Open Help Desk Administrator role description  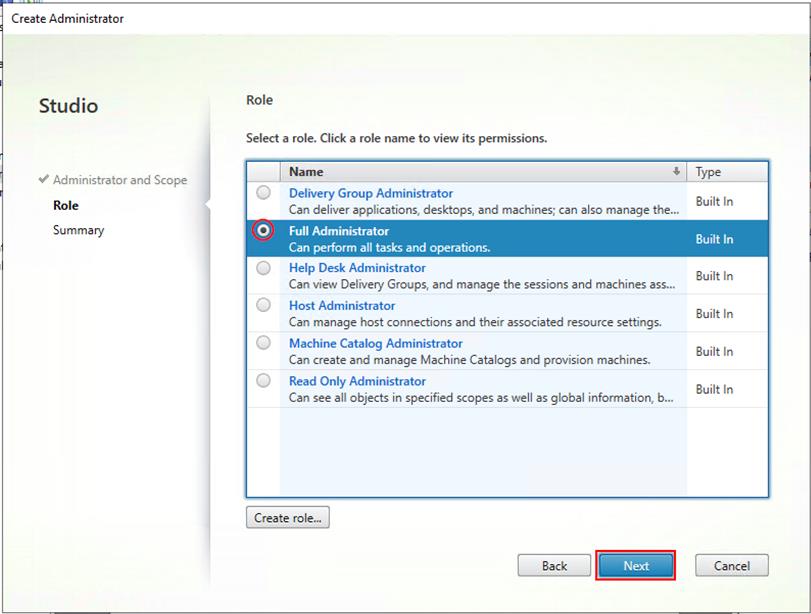tap(357, 268)
